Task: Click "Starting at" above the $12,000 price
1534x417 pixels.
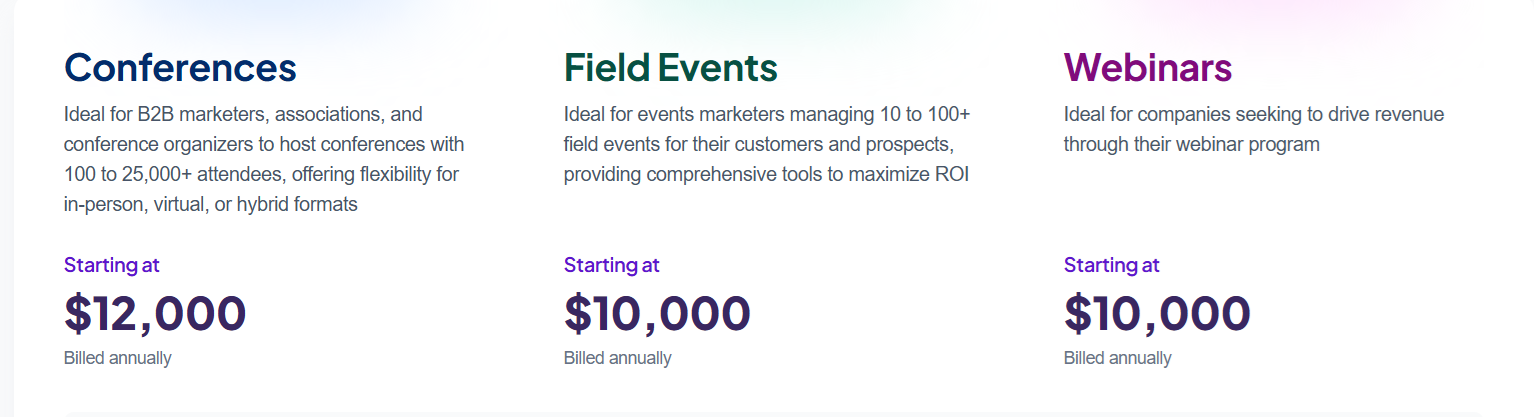Action: pyautogui.click(x=112, y=265)
